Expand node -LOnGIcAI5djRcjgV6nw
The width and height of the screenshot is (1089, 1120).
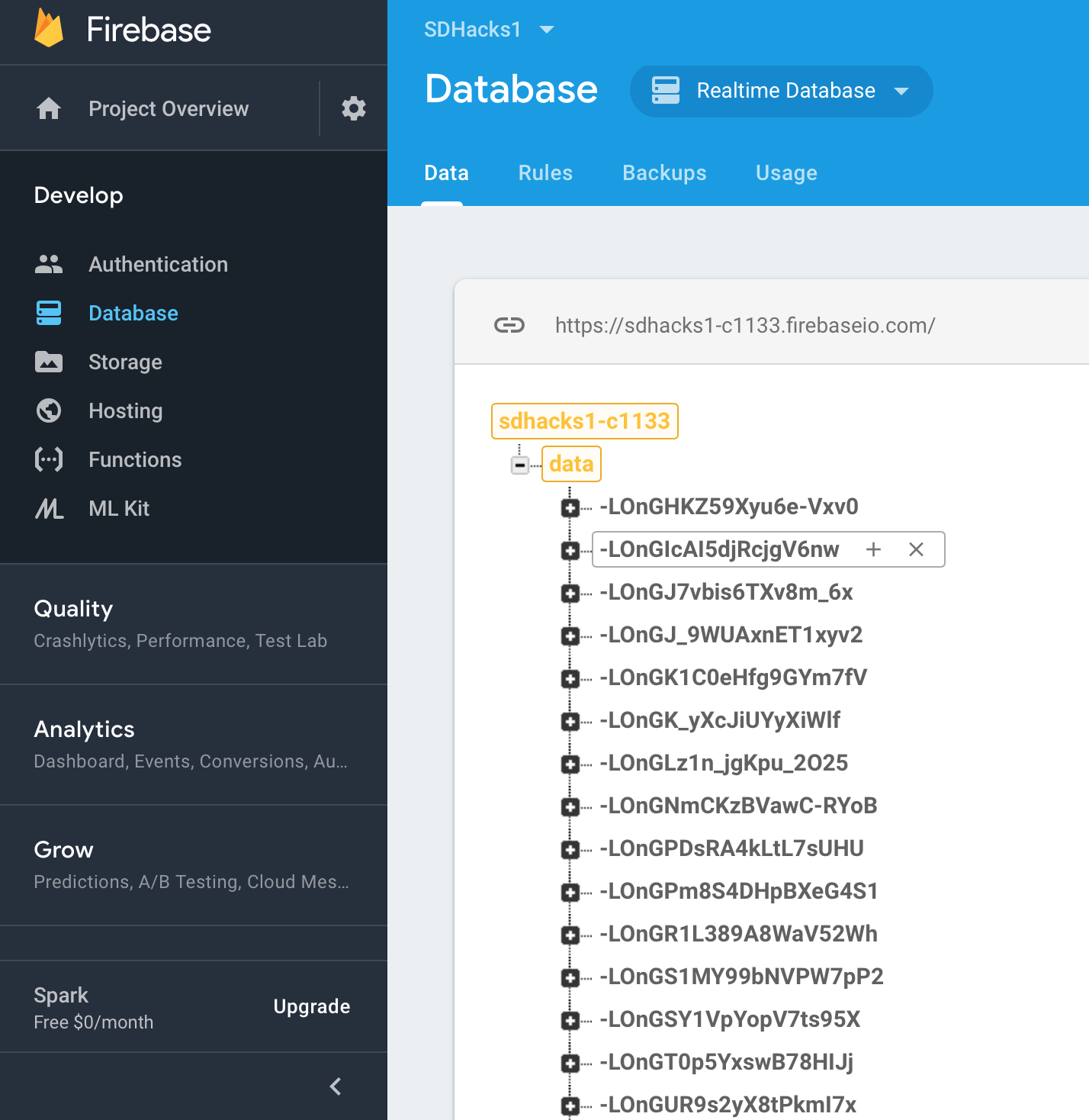[x=570, y=551]
